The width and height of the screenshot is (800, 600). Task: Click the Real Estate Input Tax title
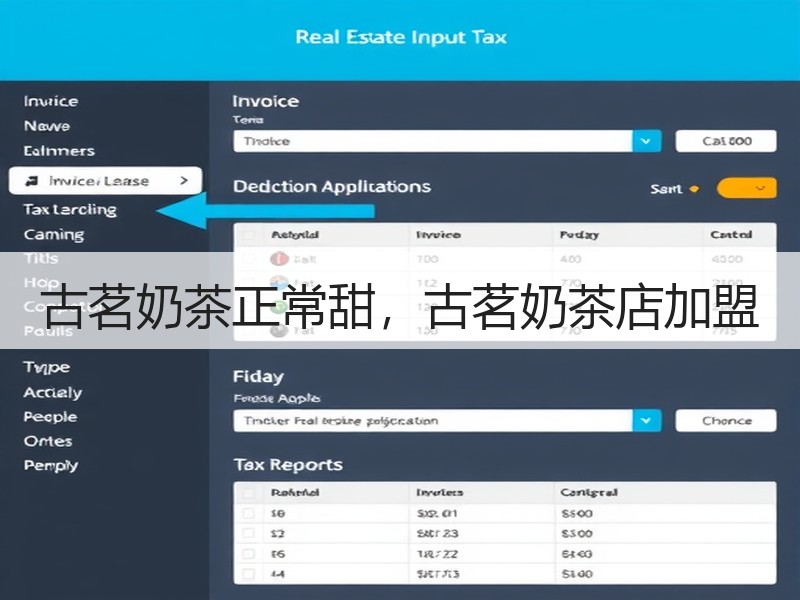[x=401, y=37]
